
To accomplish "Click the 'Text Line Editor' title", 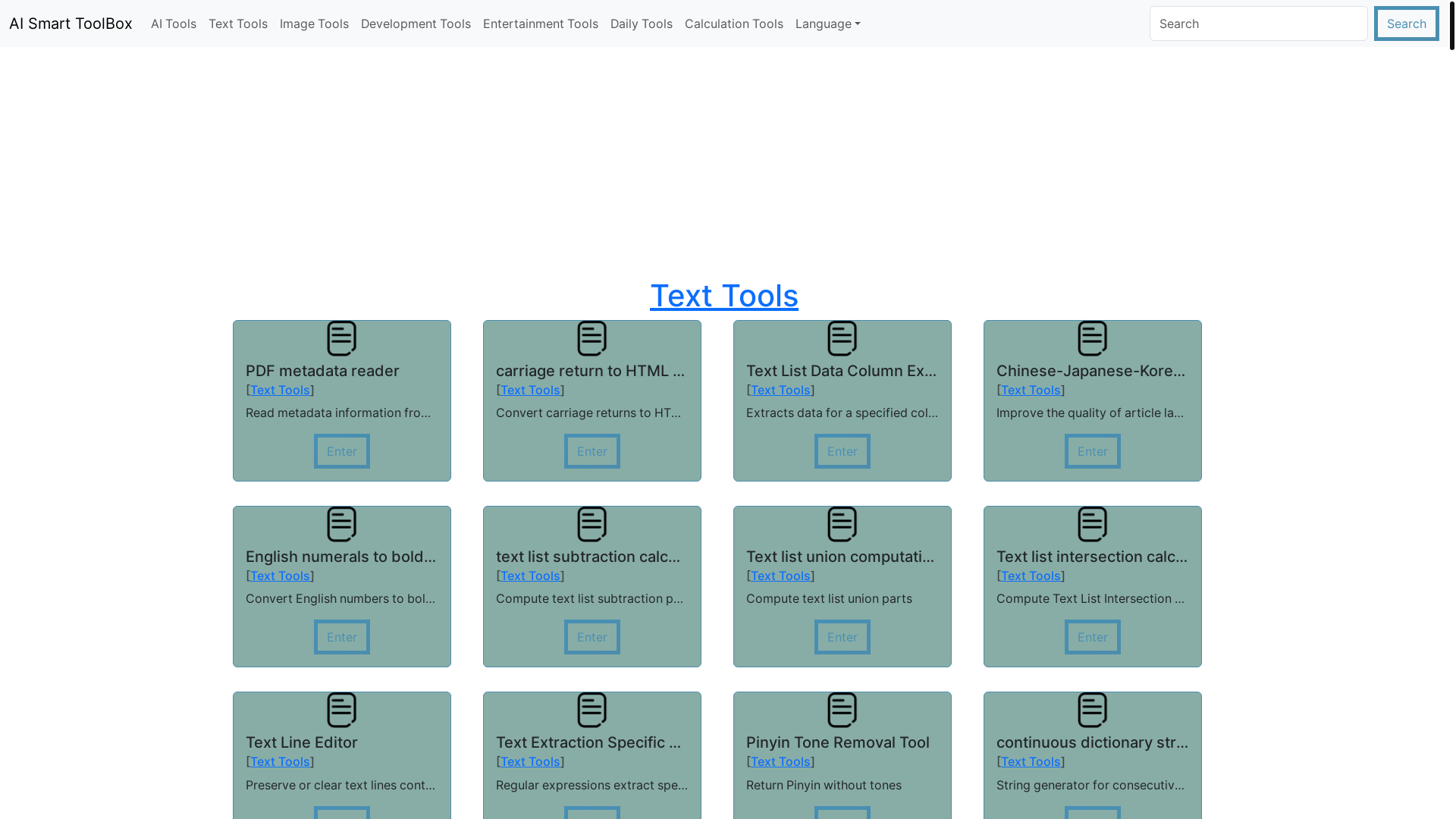I will pyautogui.click(x=302, y=742).
